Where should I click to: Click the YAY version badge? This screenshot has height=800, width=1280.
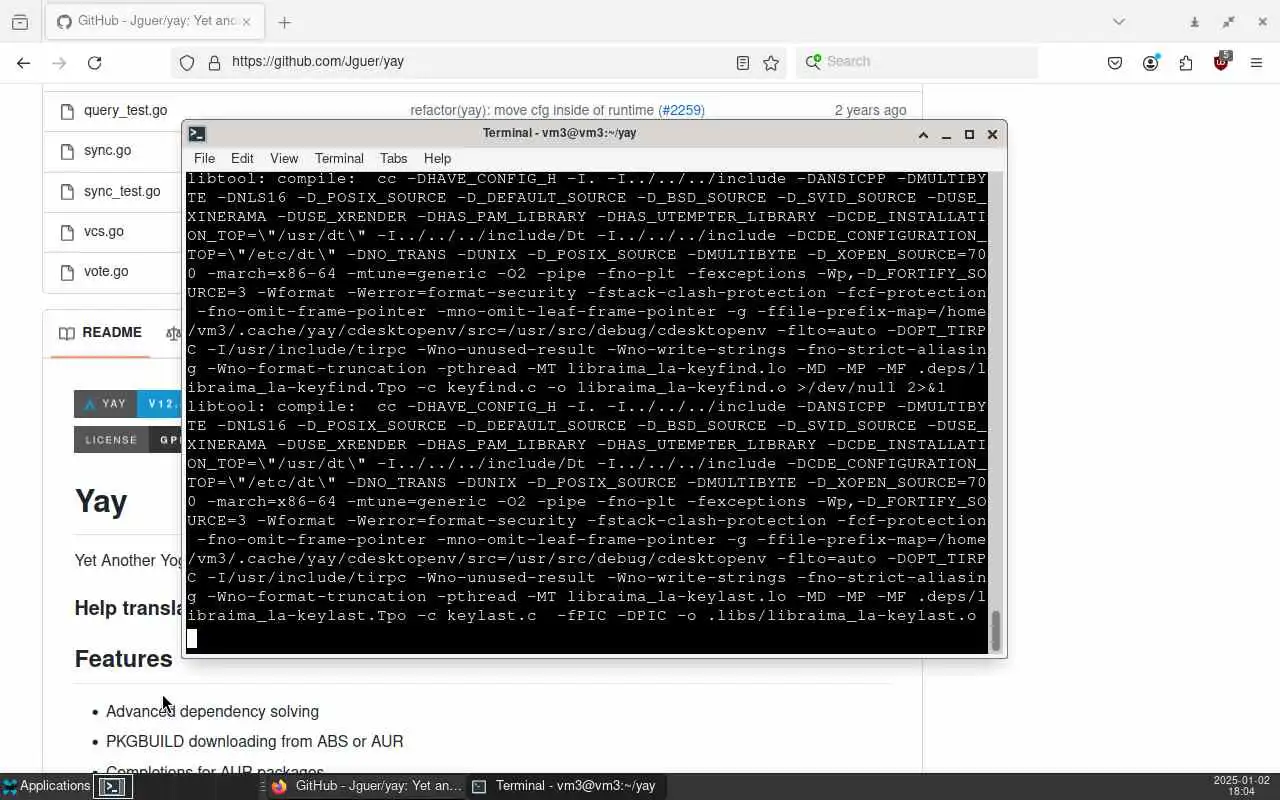[128, 404]
